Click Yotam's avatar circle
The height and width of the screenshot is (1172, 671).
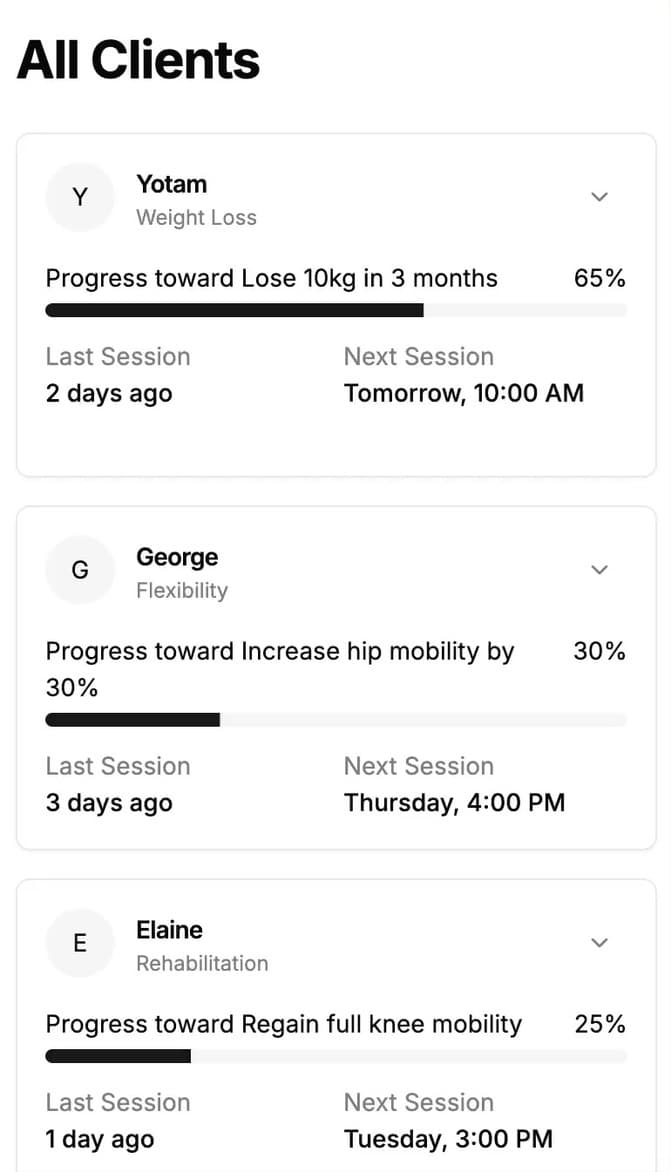pyautogui.click(x=80, y=197)
